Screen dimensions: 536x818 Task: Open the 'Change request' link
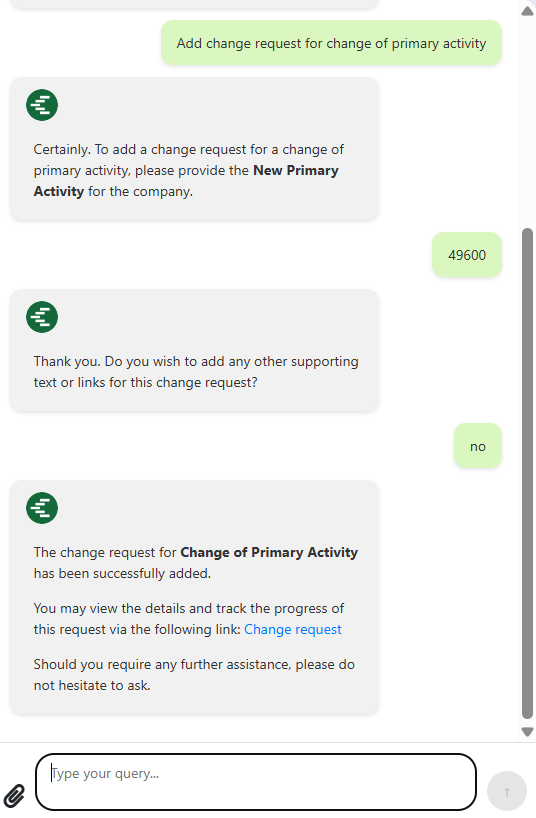pos(293,629)
